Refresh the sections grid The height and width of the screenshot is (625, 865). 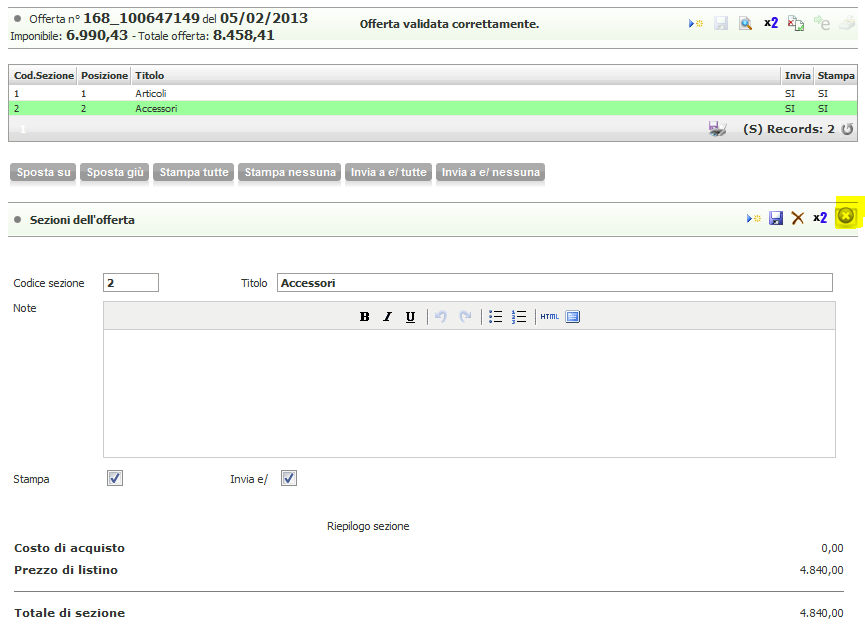point(847,129)
